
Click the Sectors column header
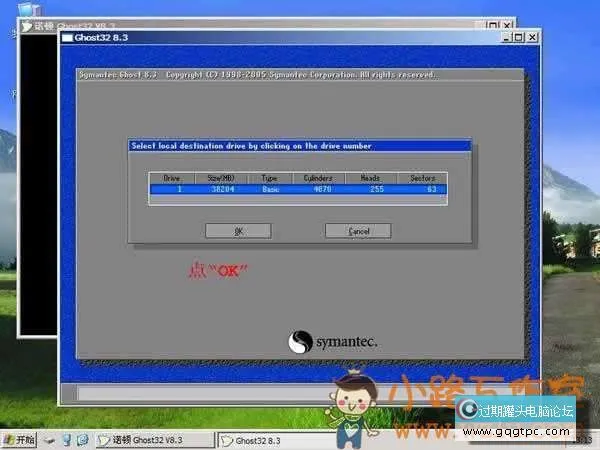tap(422, 178)
